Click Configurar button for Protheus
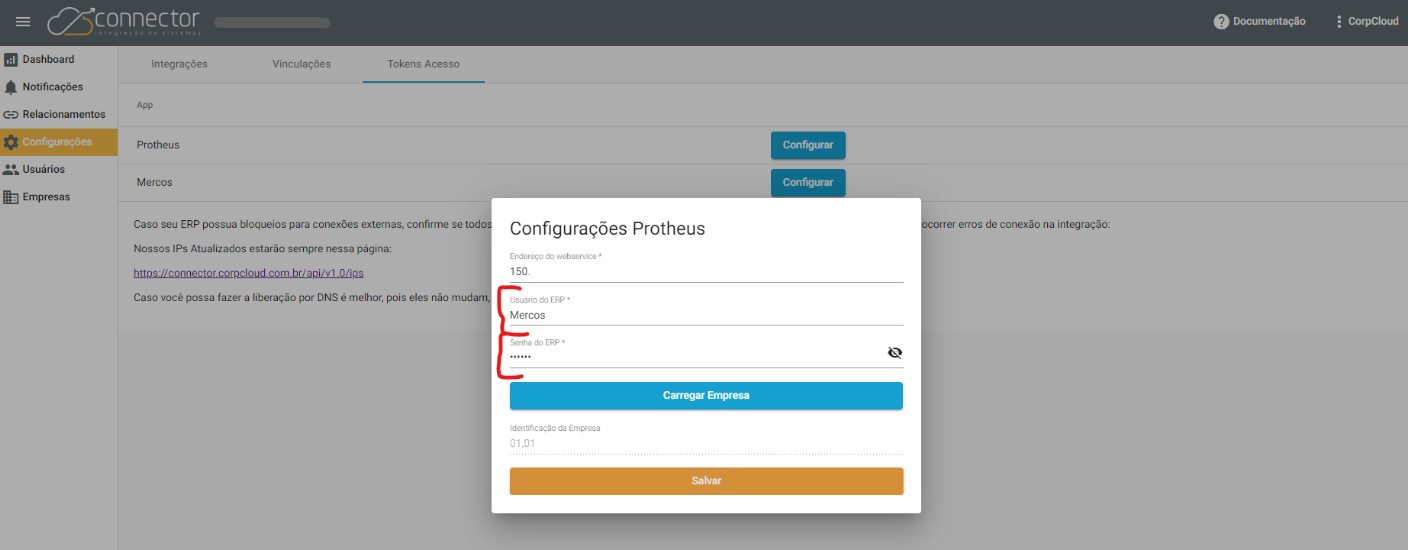Image resolution: width=1408 pixels, height=550 pixels. coord(808,145)
